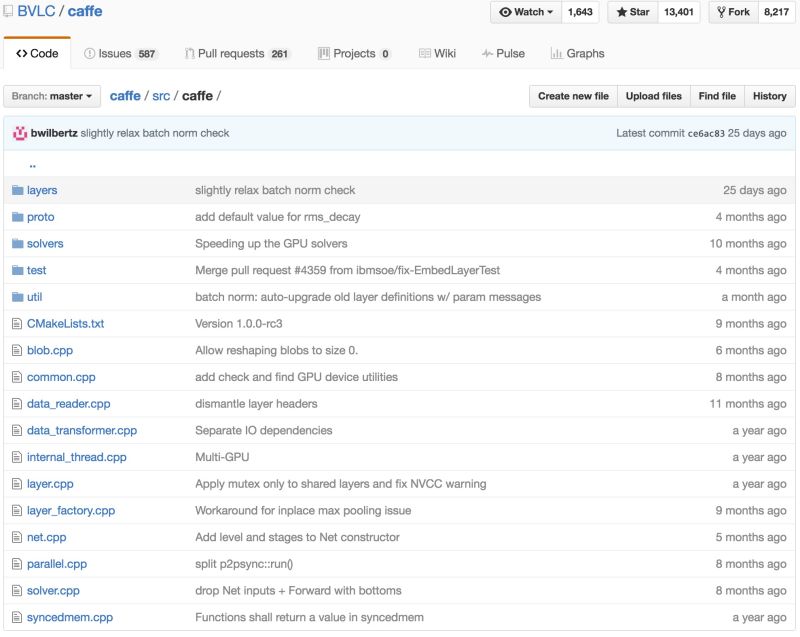Open the Branch: master selector
Viewport: 800px width, 637px height.
[x=52, y=96]
